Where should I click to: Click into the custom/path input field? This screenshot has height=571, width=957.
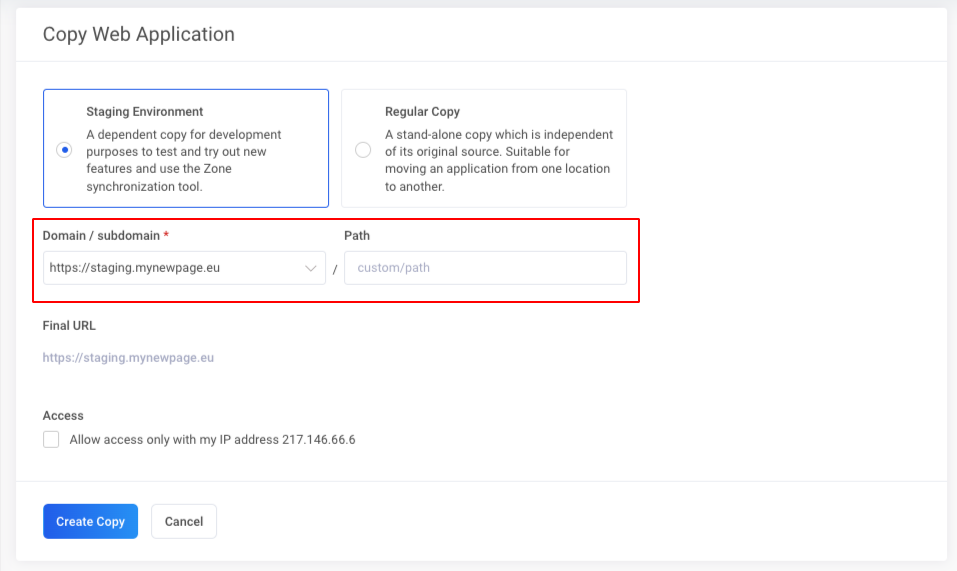click(x=485, y=268)
